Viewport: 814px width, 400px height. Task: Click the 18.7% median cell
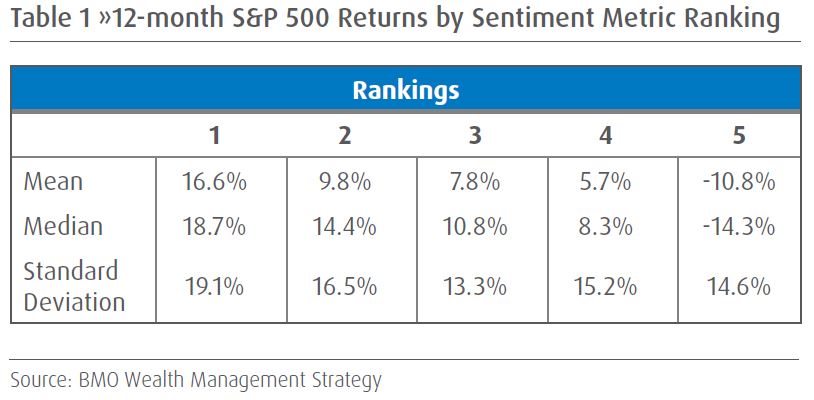(214, 227)
